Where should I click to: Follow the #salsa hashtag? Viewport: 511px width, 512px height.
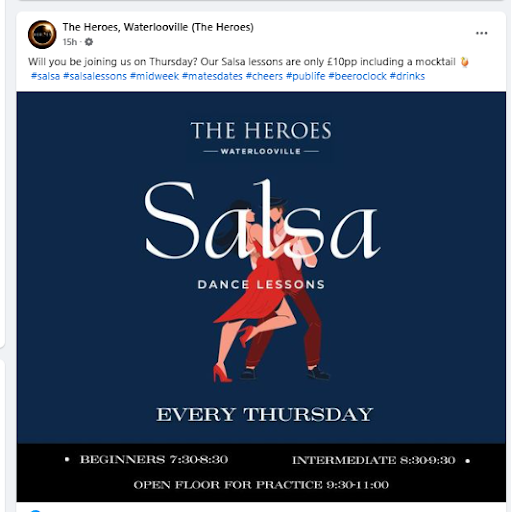(45, 76)
